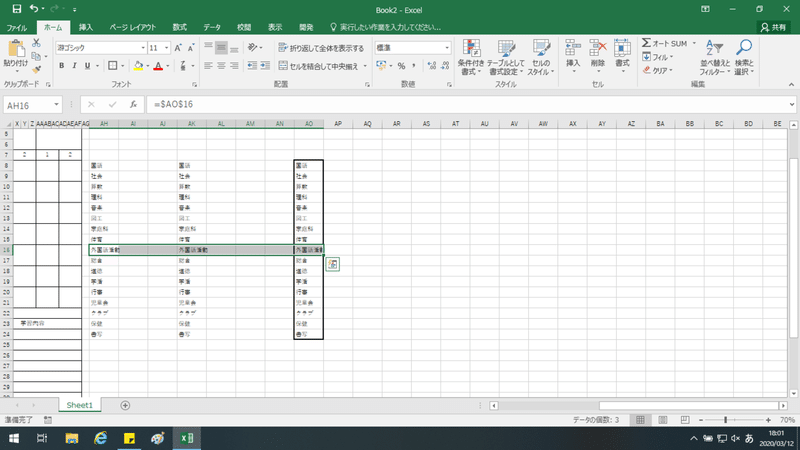Switch to the 挿入 ribbon tab
Screen dimensions: 800x450
[x=86, y=27]
